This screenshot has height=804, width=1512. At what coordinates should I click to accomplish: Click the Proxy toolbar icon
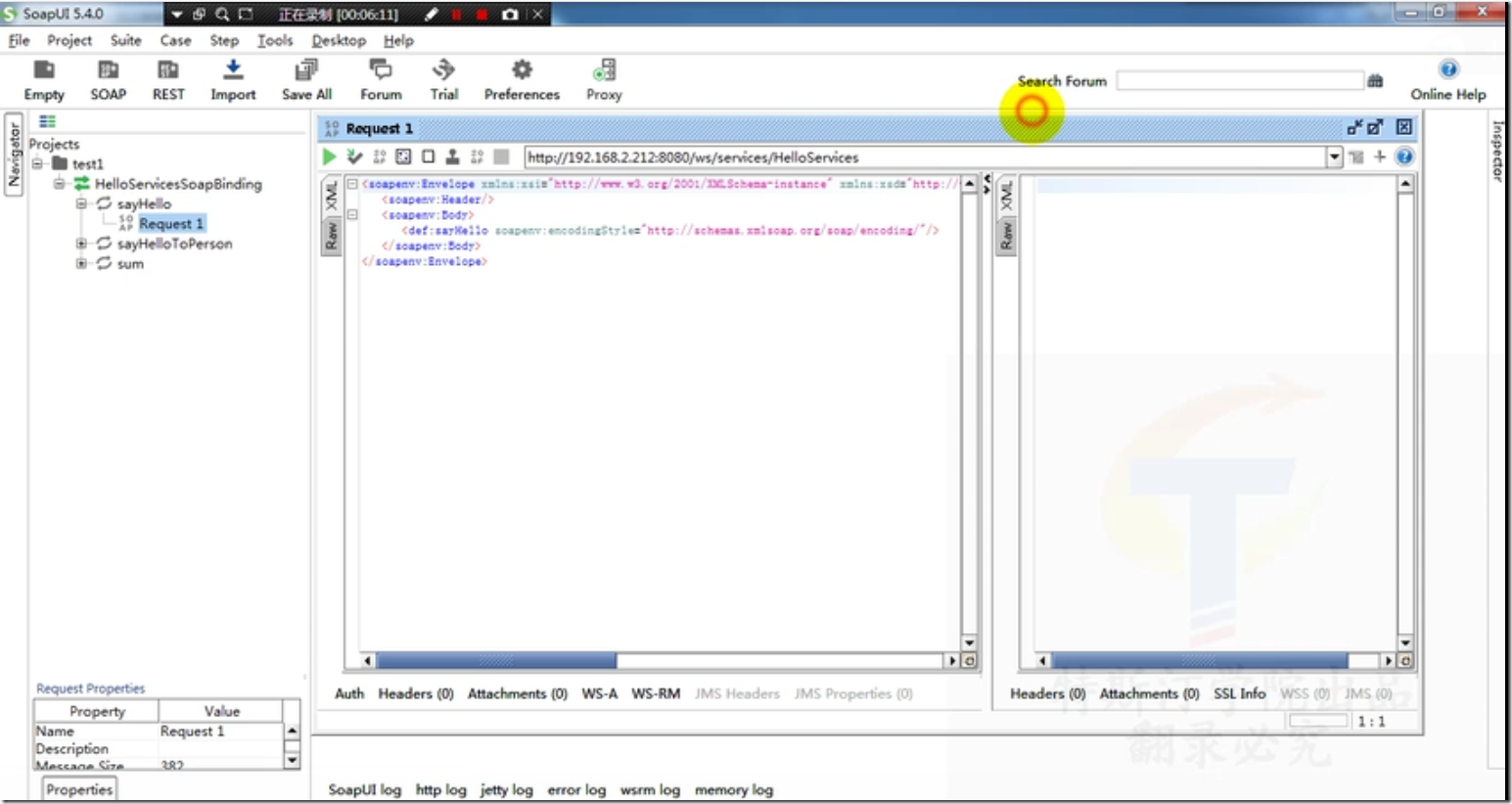(604, 70)
